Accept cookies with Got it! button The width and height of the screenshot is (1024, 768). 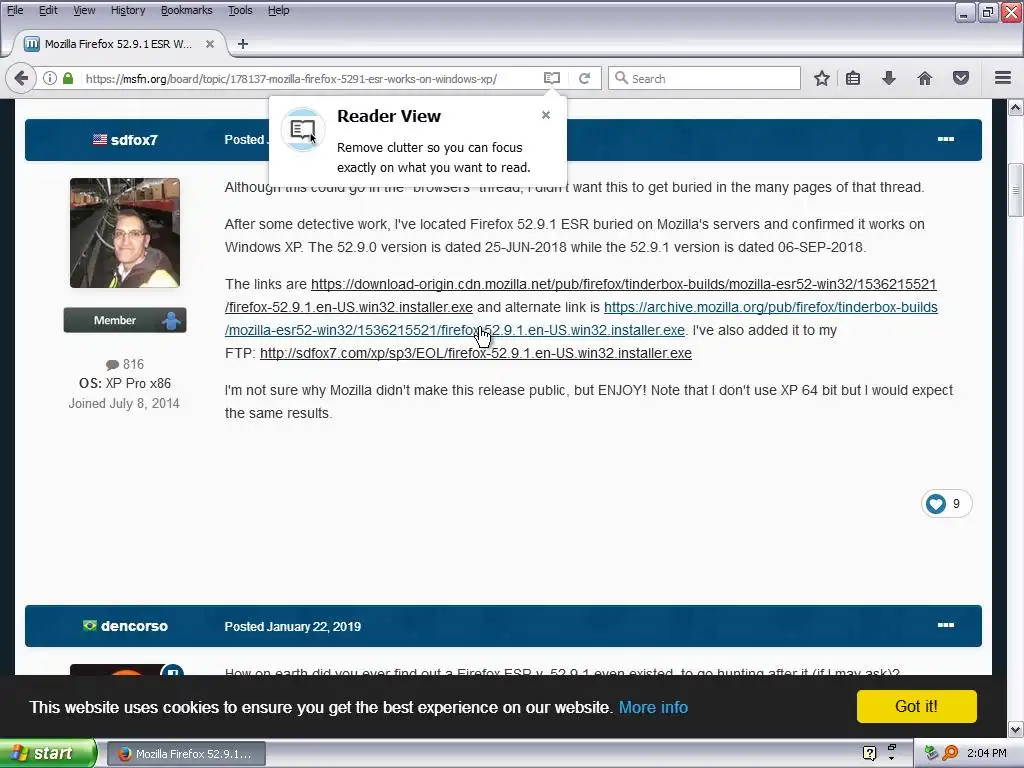916,706
